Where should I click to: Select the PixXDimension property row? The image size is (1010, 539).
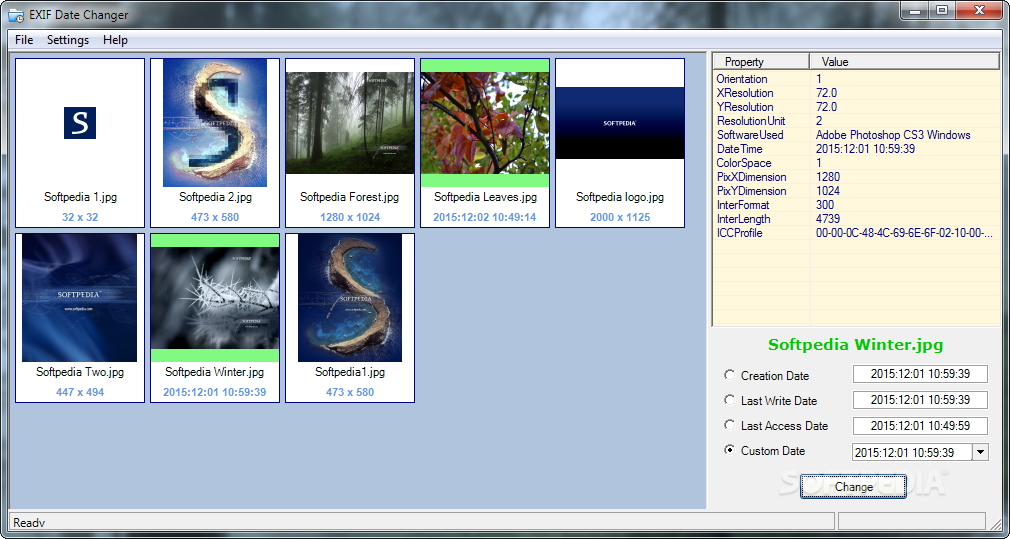[x=857, y=177]
